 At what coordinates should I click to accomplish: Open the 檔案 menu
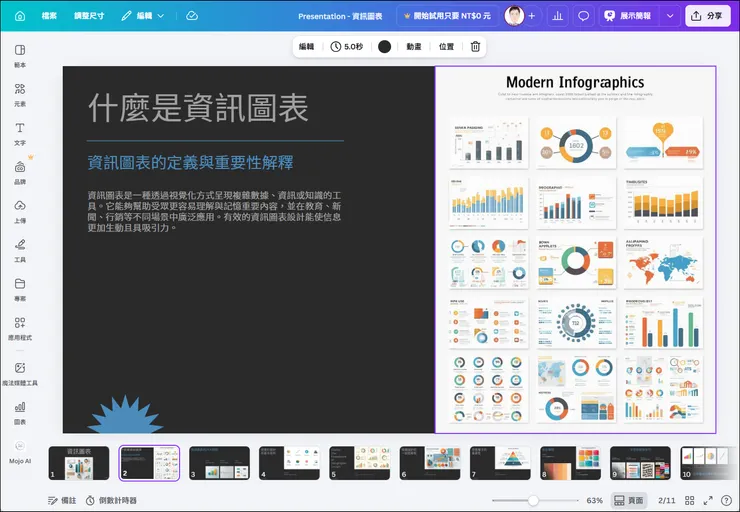pyautogui.click(x=49, y=16)
